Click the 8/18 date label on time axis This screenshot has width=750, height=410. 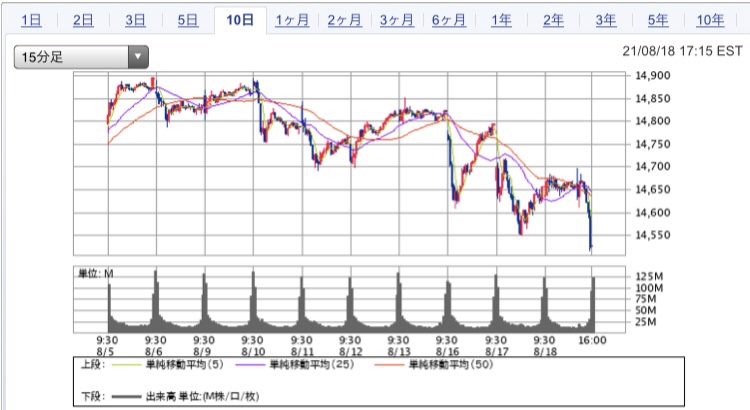545,352
